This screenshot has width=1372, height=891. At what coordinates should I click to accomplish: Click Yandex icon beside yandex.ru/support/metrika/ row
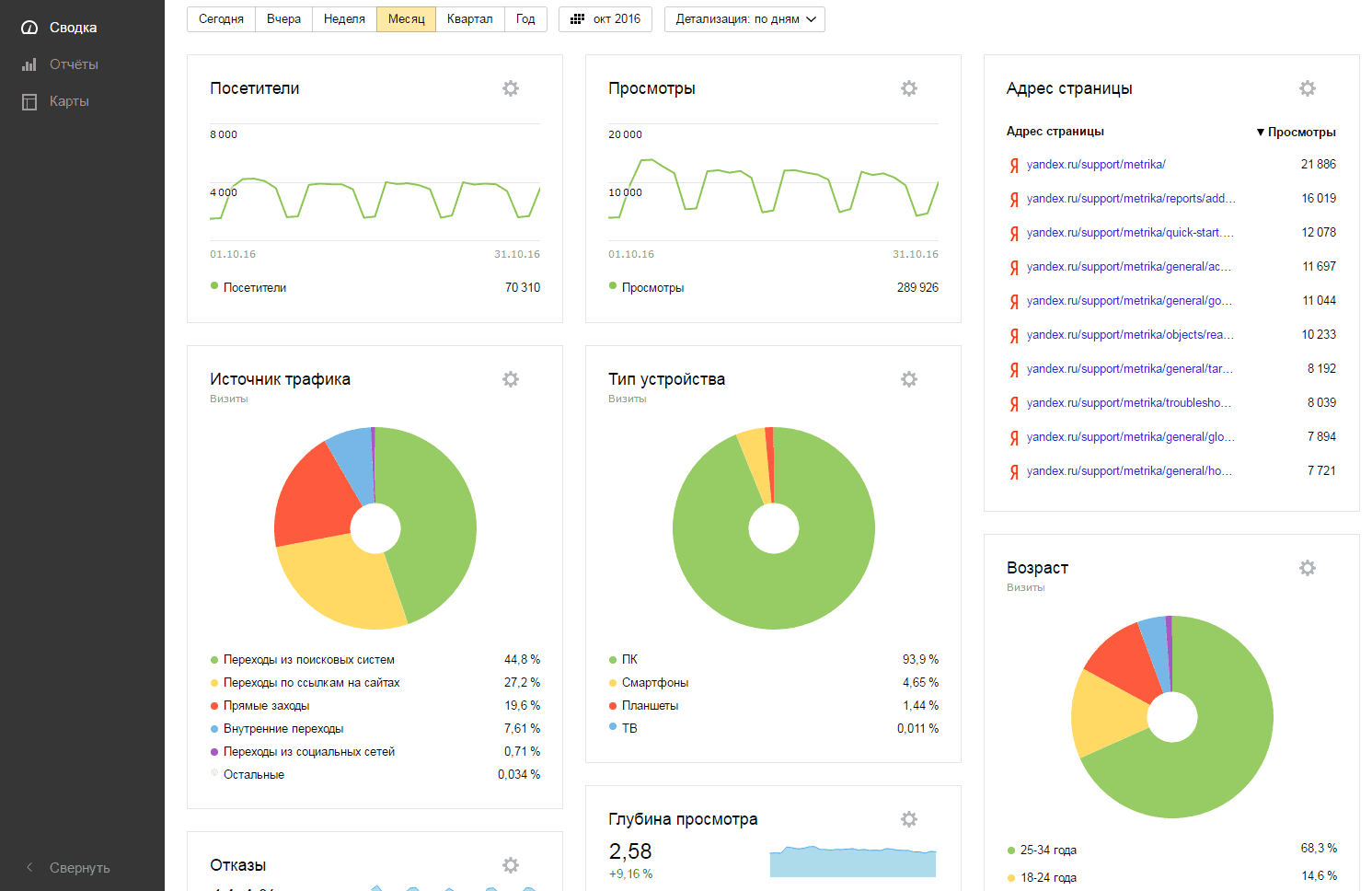(1014, 165)
